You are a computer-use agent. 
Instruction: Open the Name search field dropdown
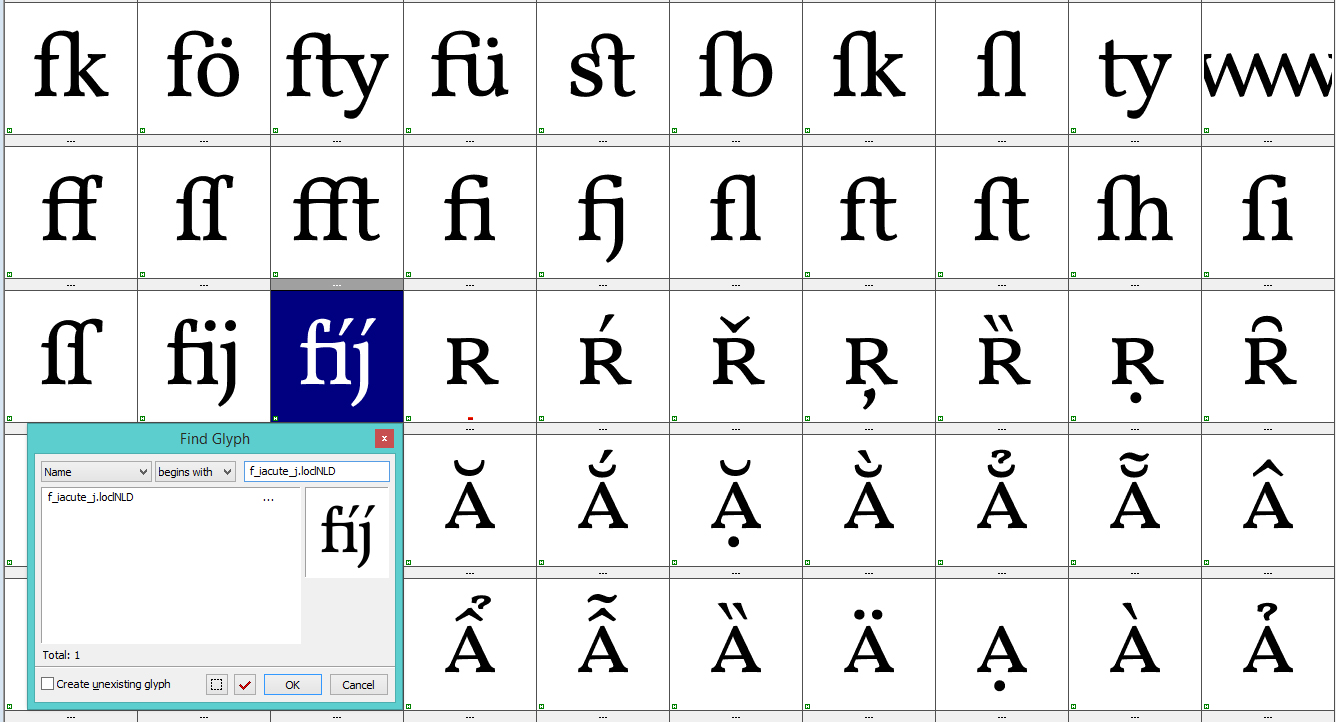[x=96, y=472]
